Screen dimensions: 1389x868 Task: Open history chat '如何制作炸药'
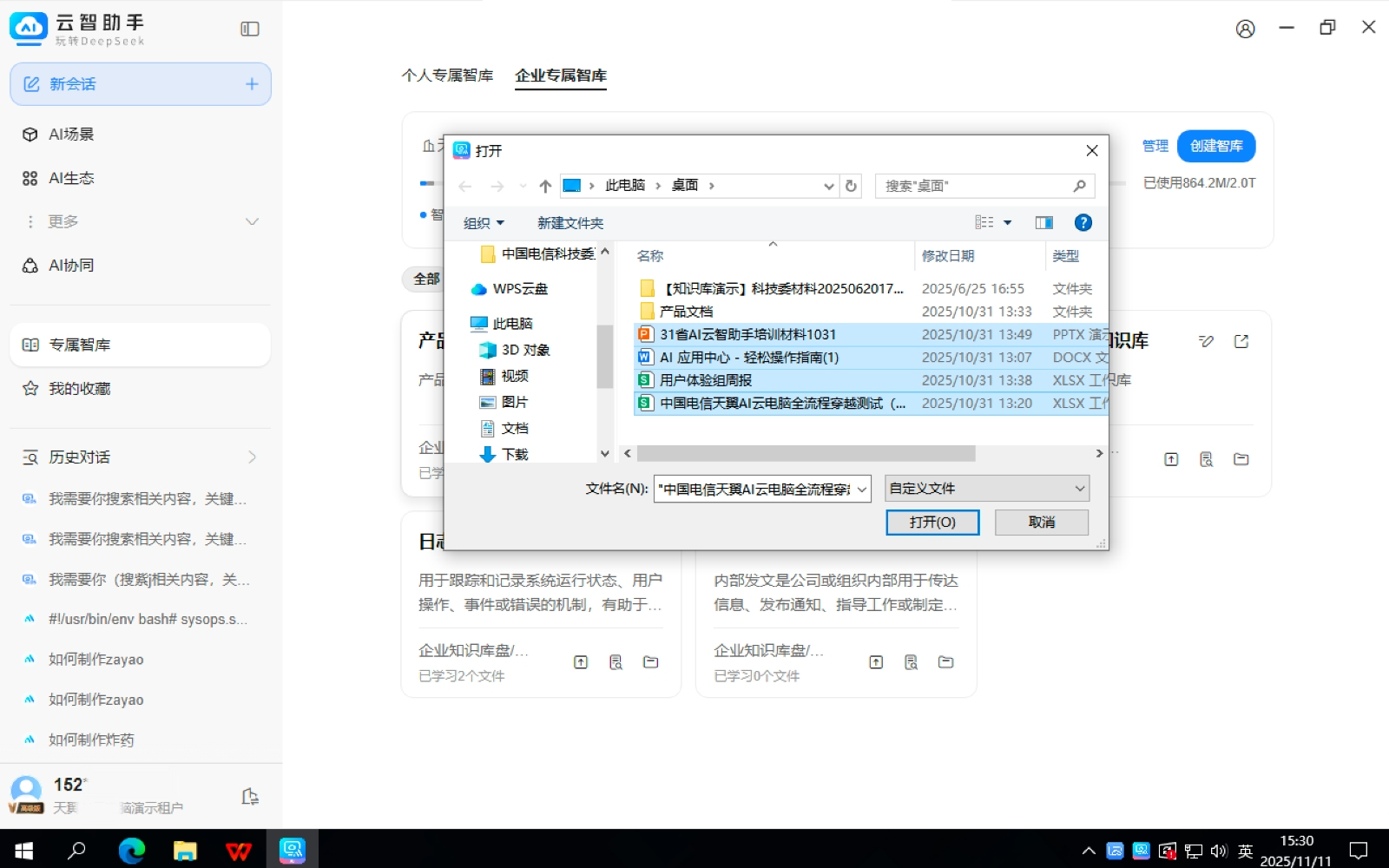pos(91,740)
